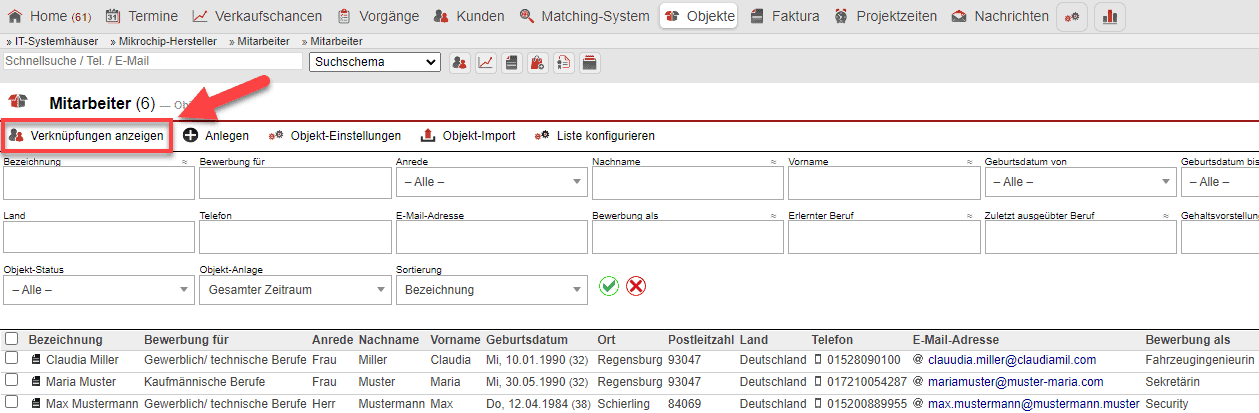Open the gear settings icon in top navigation
Screen dimensions: 1259x413
1072,16
